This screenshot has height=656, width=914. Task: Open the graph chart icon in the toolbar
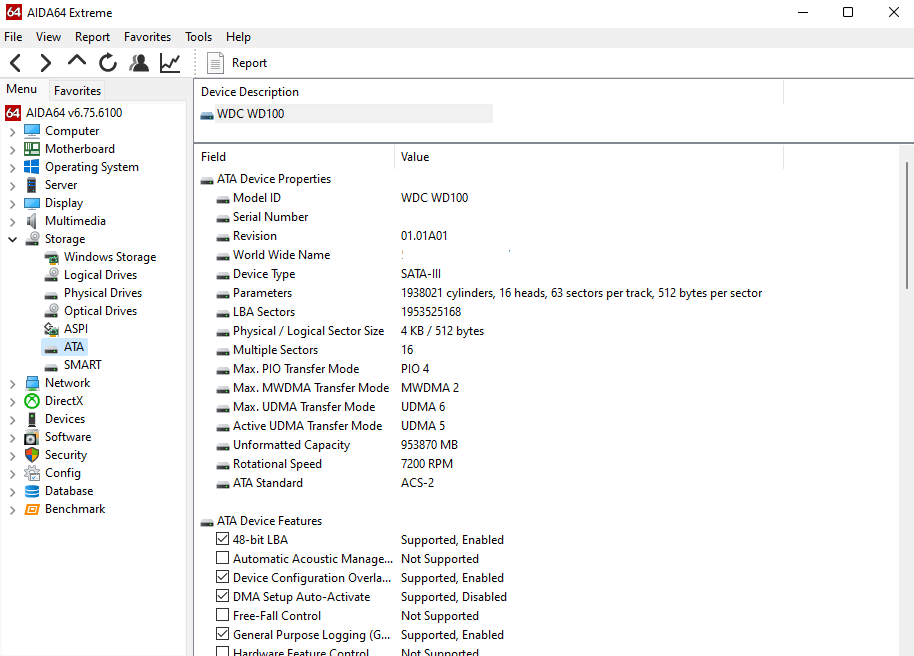(170, 62)
